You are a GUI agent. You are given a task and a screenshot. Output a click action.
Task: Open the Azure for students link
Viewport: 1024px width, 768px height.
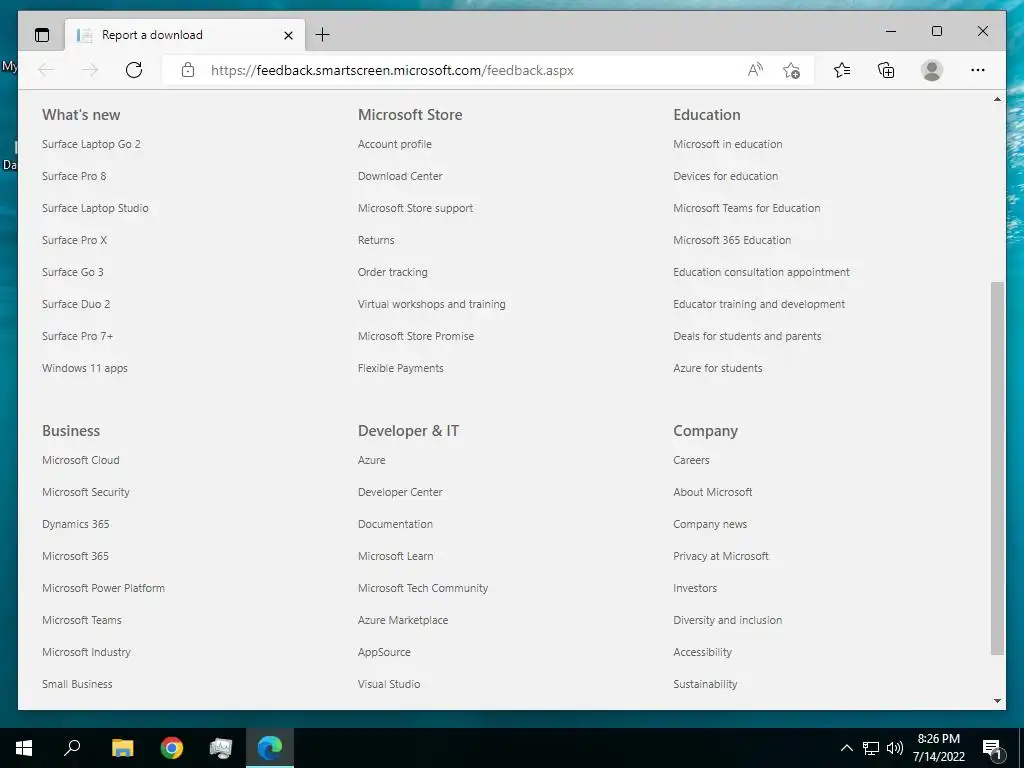[x=718, y=368]
